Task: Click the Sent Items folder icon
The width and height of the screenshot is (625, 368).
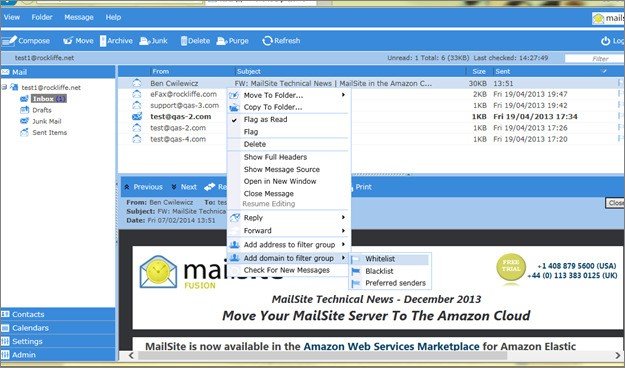Action: pyautogui.click(x=24, y=132)
